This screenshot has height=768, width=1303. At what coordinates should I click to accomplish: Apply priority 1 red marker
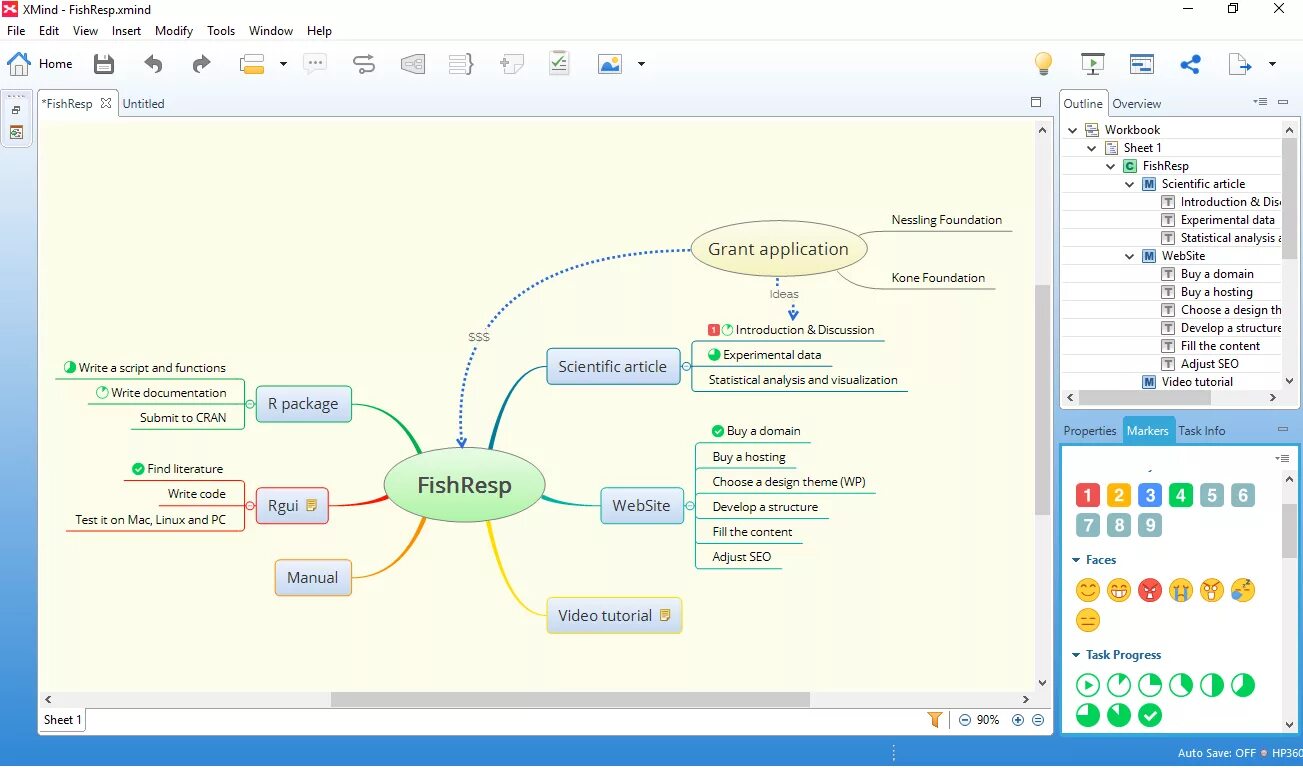coord(1088,495)
